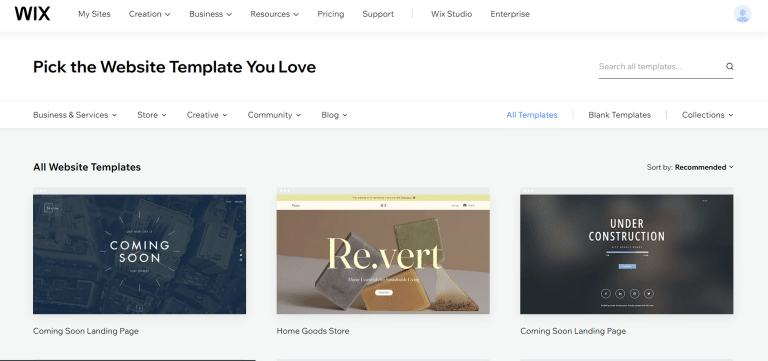768x361 pixels.
Task: Switch to Blank Templates
Action: point(620,115)
